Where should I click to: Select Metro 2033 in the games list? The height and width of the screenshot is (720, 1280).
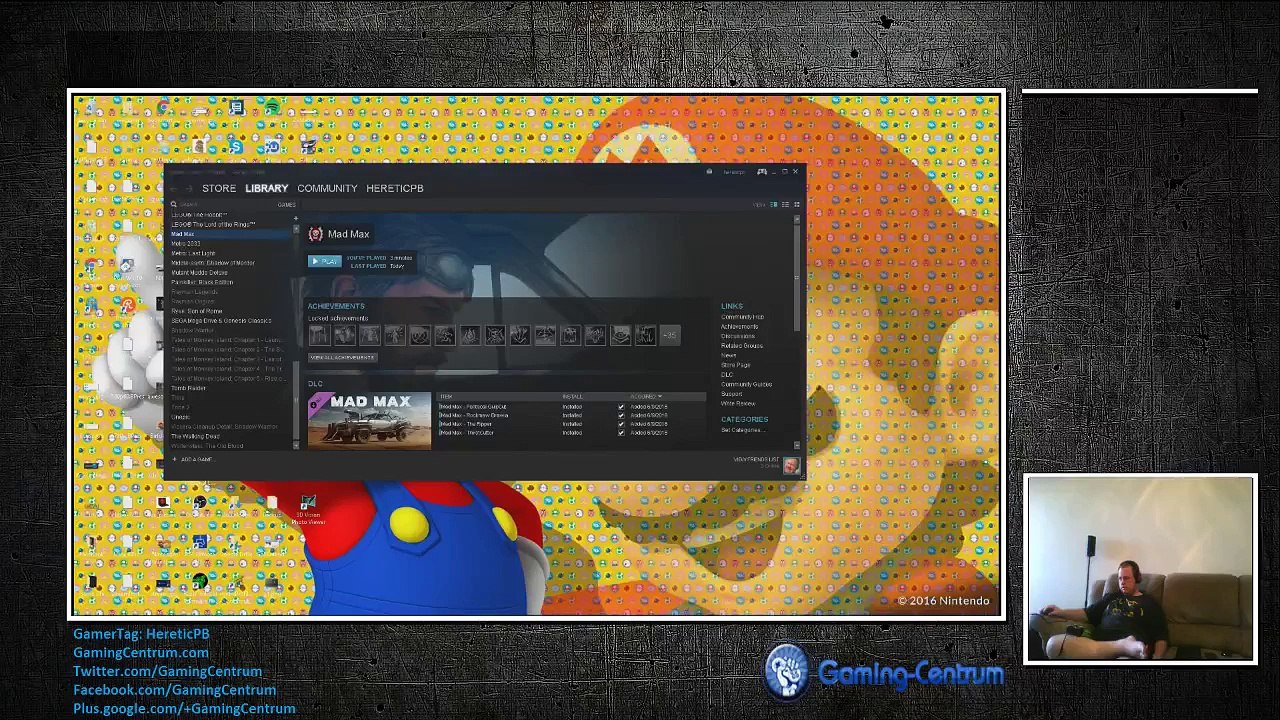click(x=186, y=244)
